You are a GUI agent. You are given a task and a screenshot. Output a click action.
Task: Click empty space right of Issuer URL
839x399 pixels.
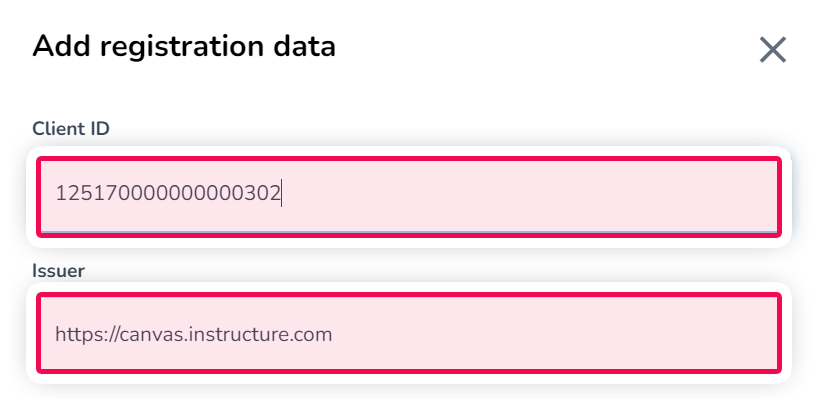click(x=556, y=334)
